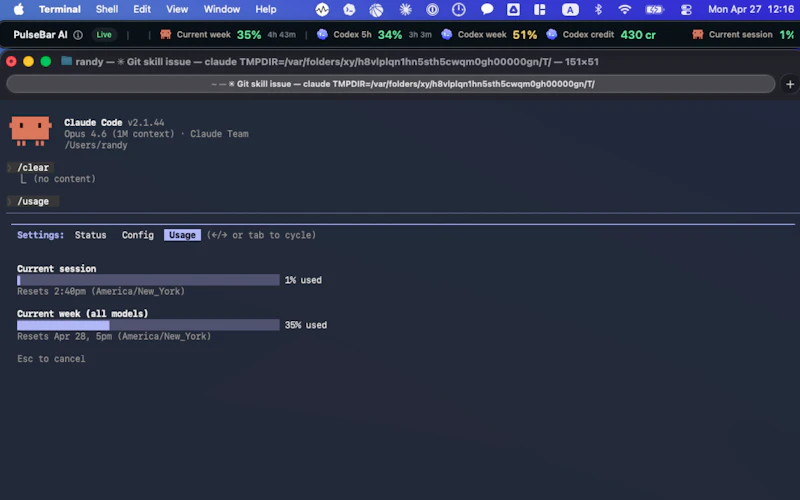Click the Claude icon beside Current week
This screenshot has height=500, width=800.
pos(165,35)
